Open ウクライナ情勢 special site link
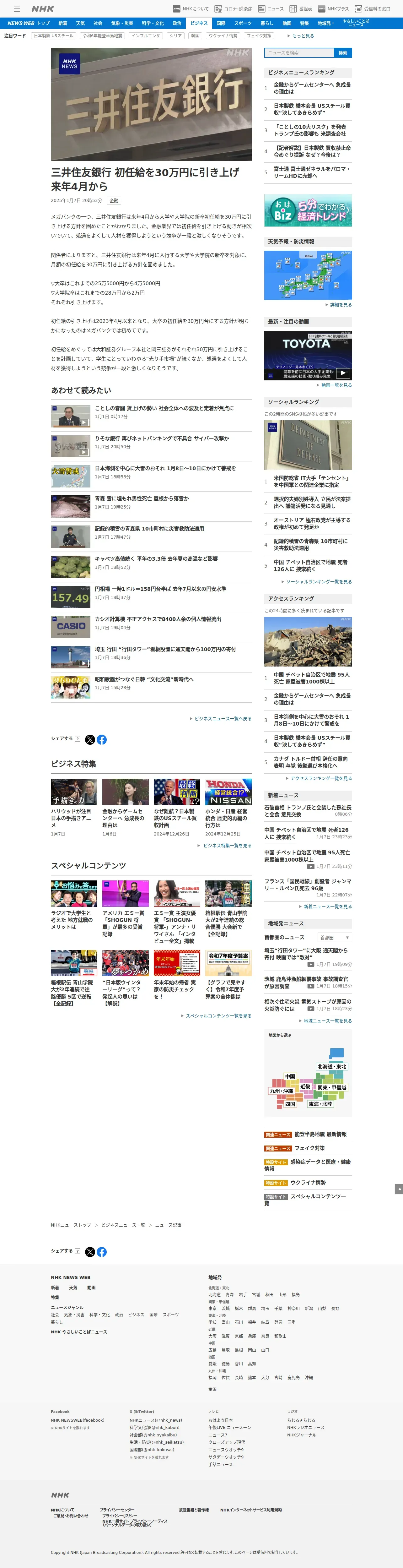Screen dimensions: 403x1568 coord(308,1183)
